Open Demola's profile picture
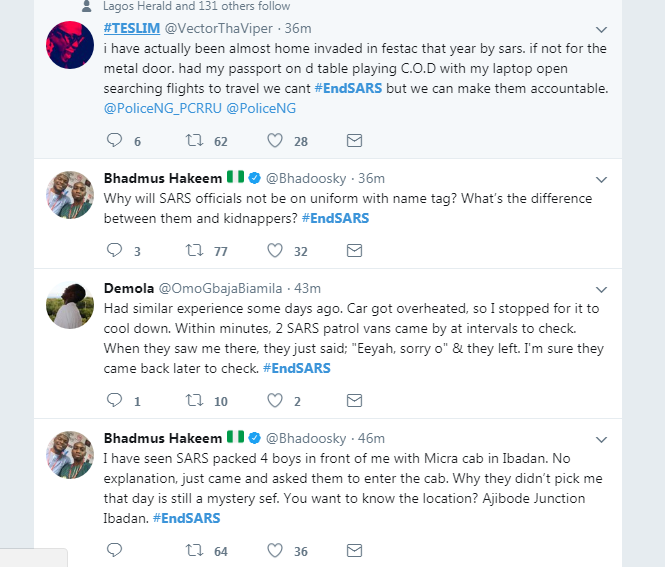This screenshot has width=665, height=567. point(70,303)
